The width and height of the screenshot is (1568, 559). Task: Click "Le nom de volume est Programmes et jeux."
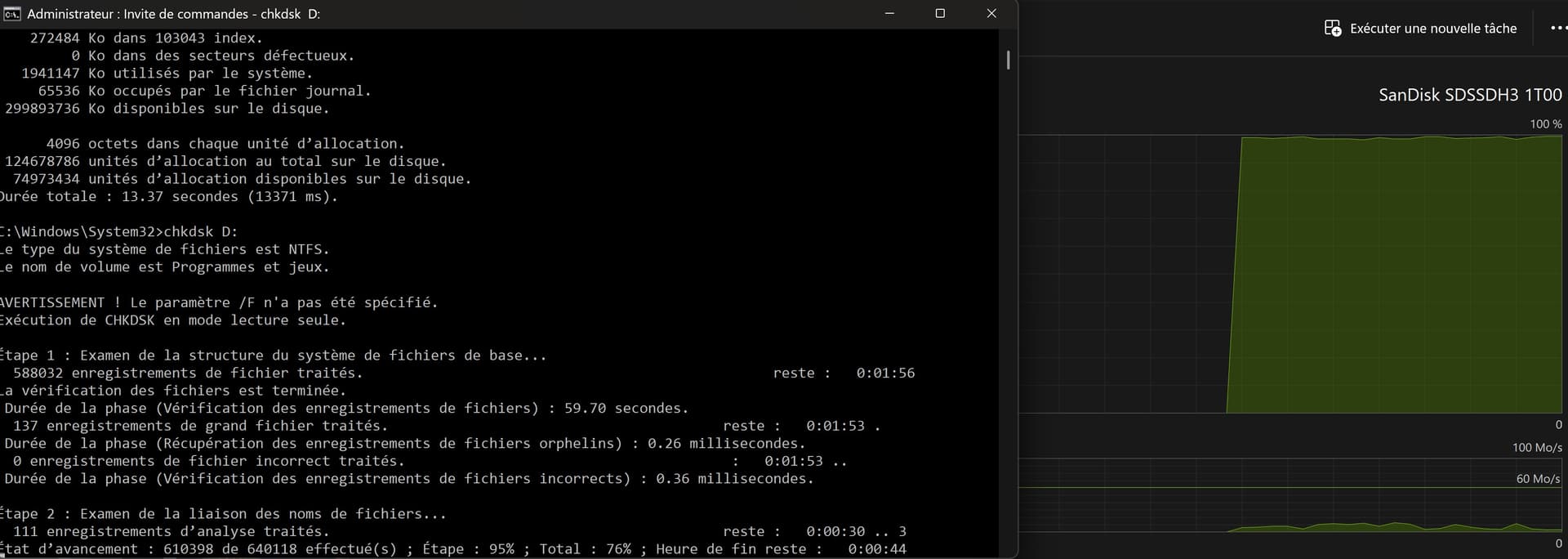point(165,267)
